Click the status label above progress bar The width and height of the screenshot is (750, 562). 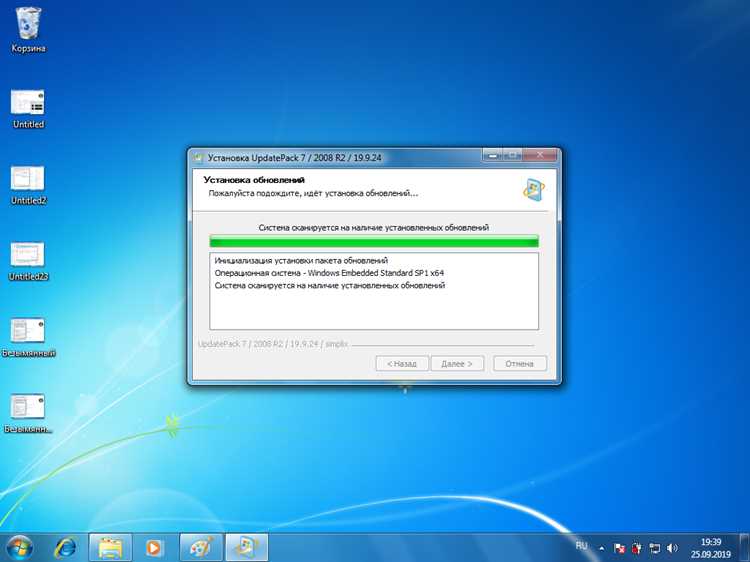pos(374,228)
